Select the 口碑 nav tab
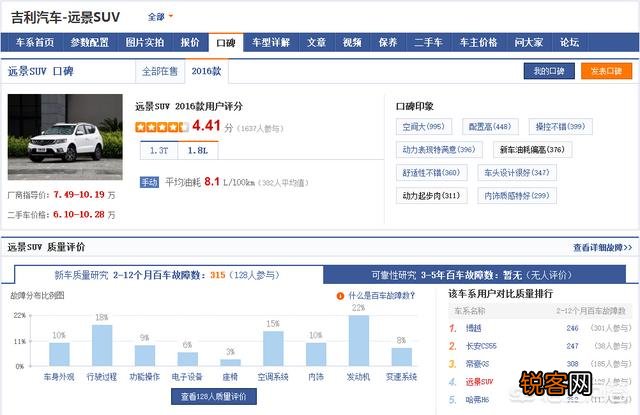 [x=226, y=42]
